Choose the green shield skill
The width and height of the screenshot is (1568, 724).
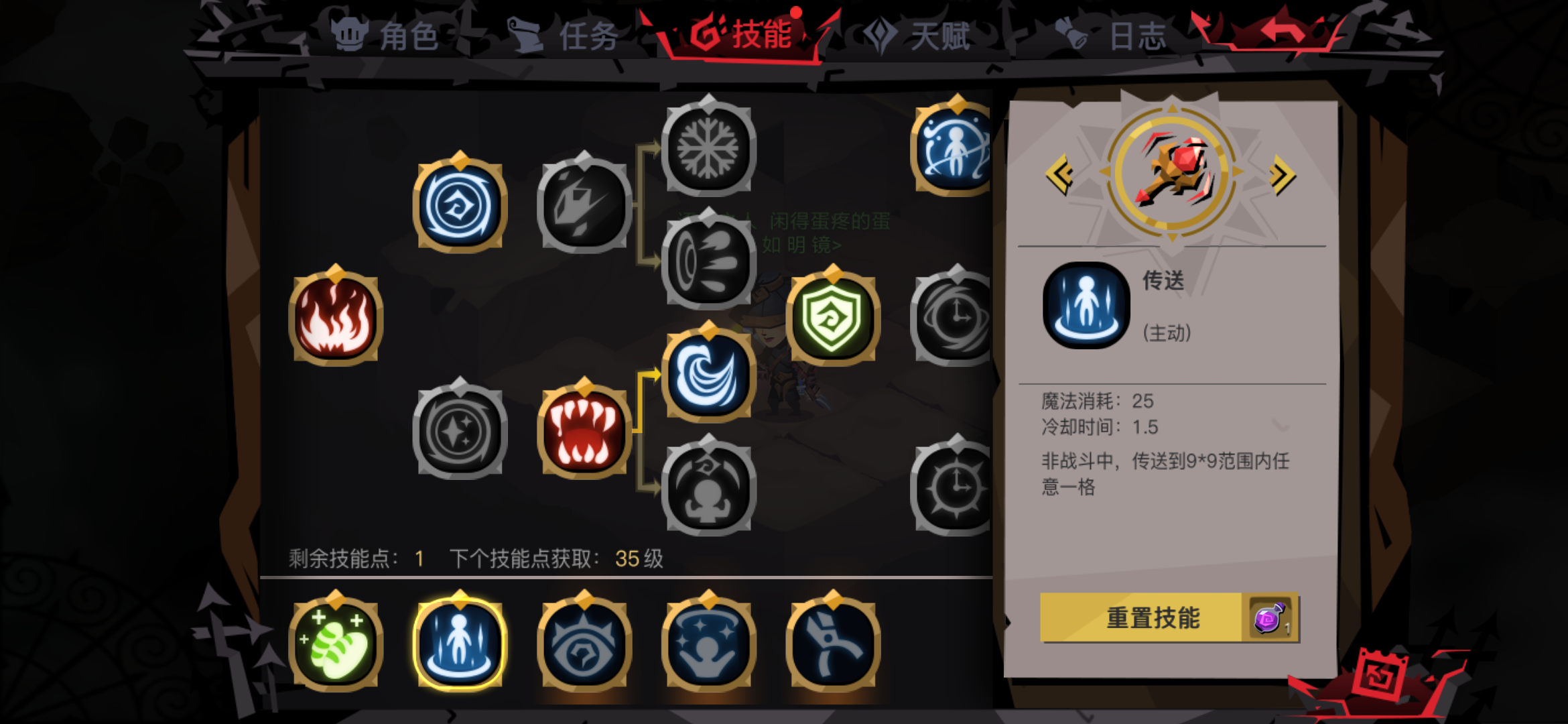coord(832,316)
